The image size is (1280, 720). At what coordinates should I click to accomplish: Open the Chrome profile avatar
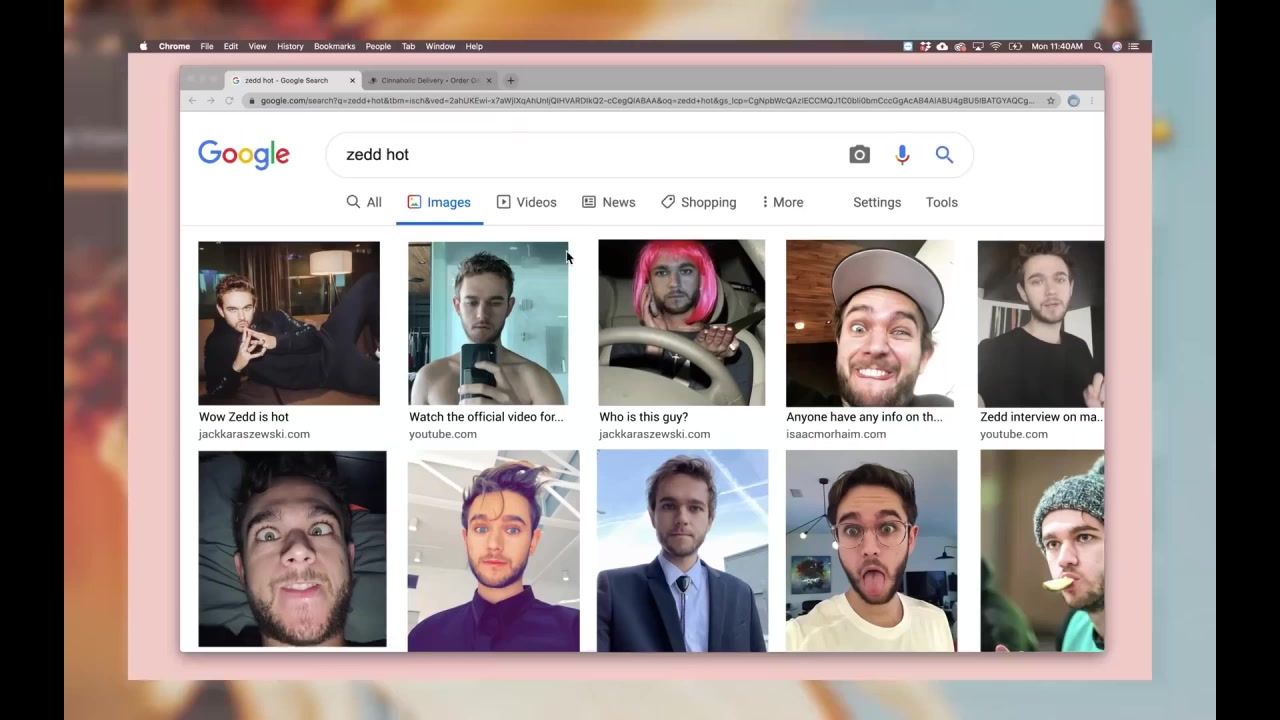tap(1073, 100)
